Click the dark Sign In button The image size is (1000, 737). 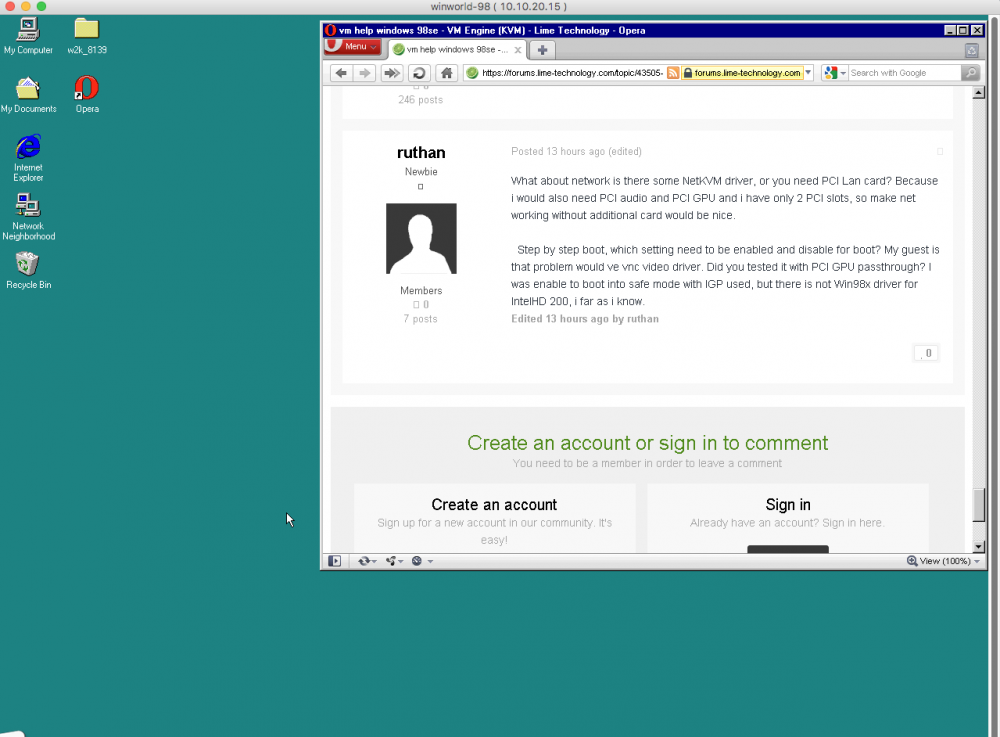coord(788,549)
